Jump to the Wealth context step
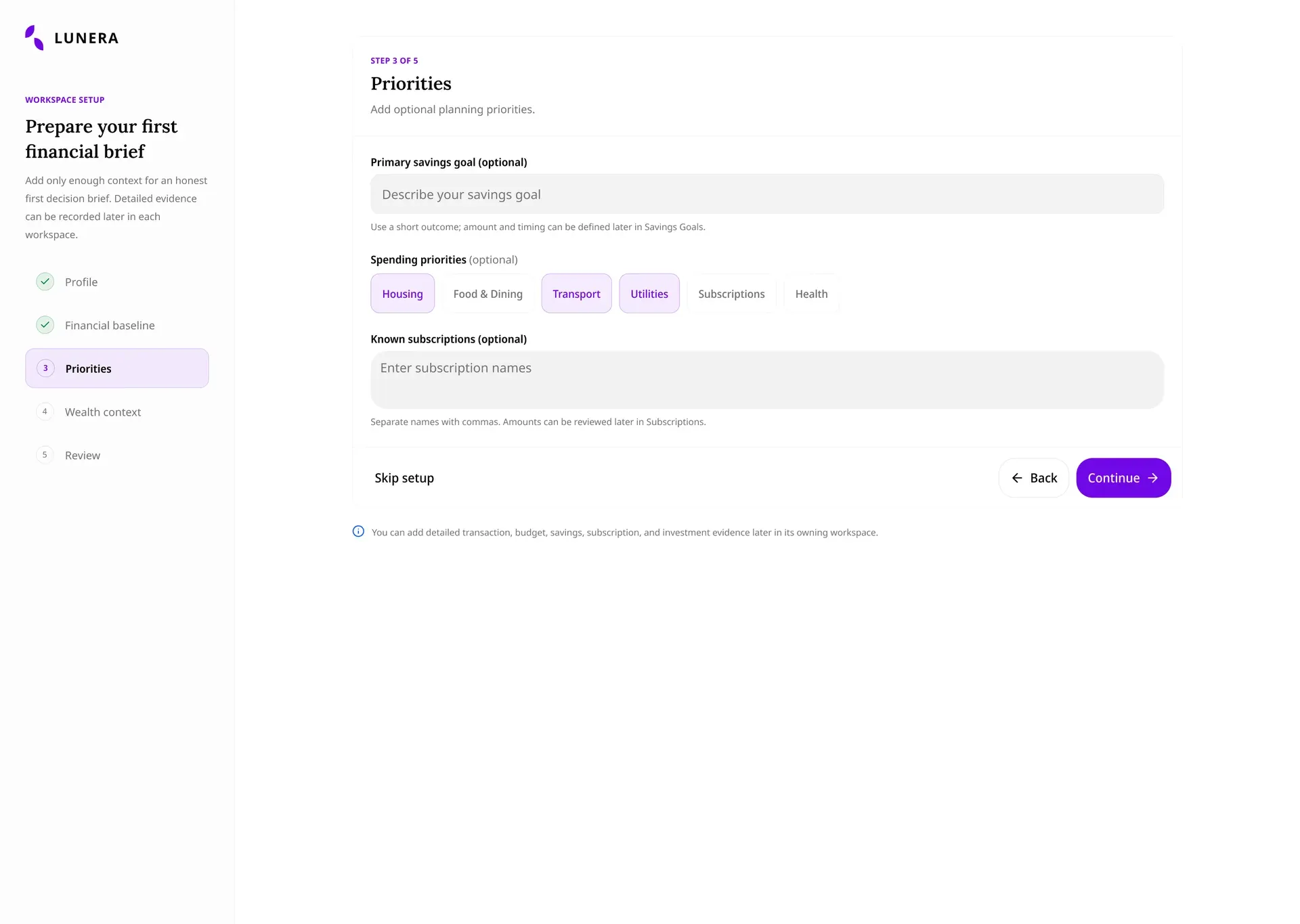 117,412
